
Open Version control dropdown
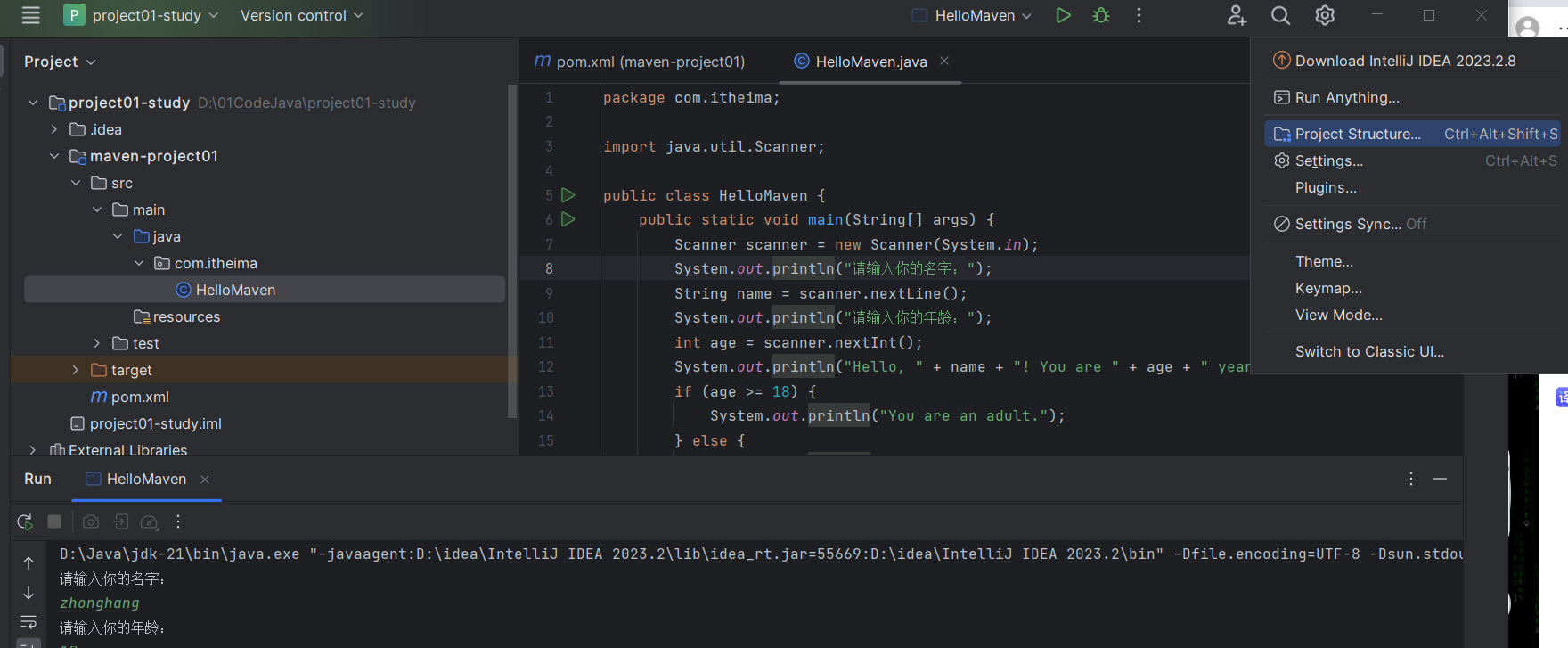(x=301, y=15)
